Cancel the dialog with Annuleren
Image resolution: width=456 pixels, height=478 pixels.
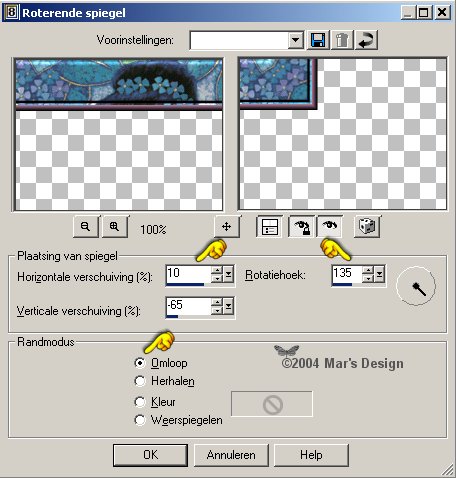click(231, 455)
